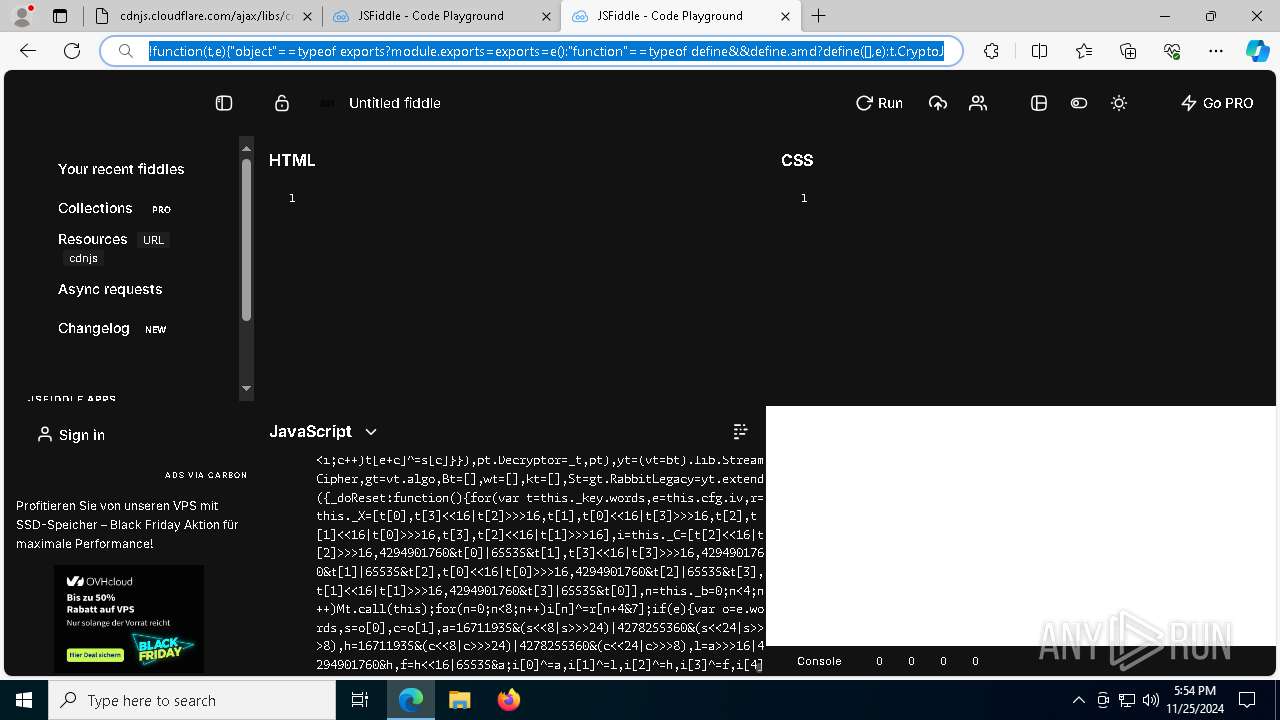
Task: Click the cloud save icon
Action: (x=938, y=103)
